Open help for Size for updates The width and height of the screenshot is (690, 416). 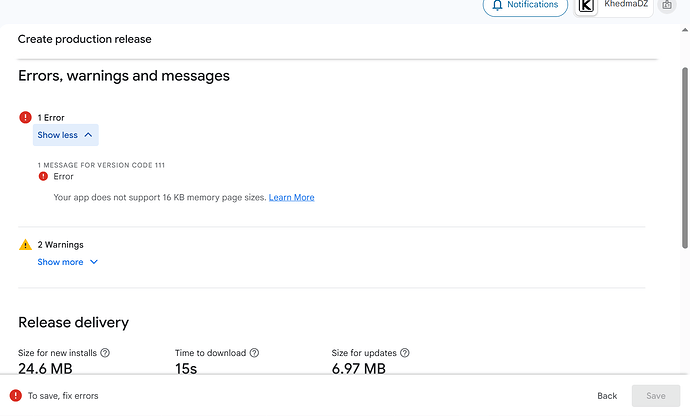click(x=405, y=353)
